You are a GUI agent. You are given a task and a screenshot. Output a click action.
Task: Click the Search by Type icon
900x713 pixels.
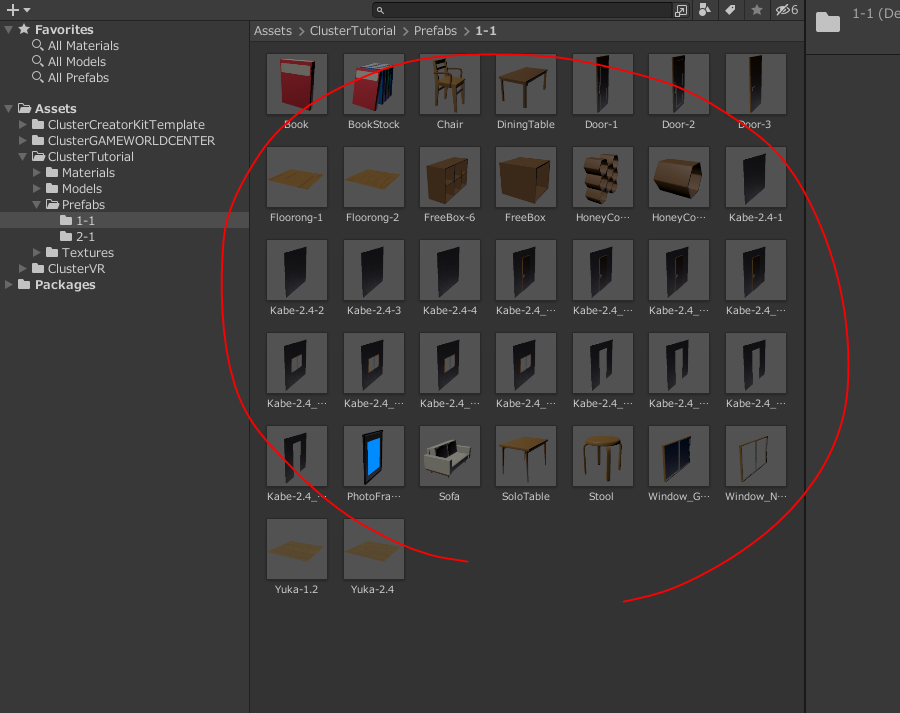point(705,10)
